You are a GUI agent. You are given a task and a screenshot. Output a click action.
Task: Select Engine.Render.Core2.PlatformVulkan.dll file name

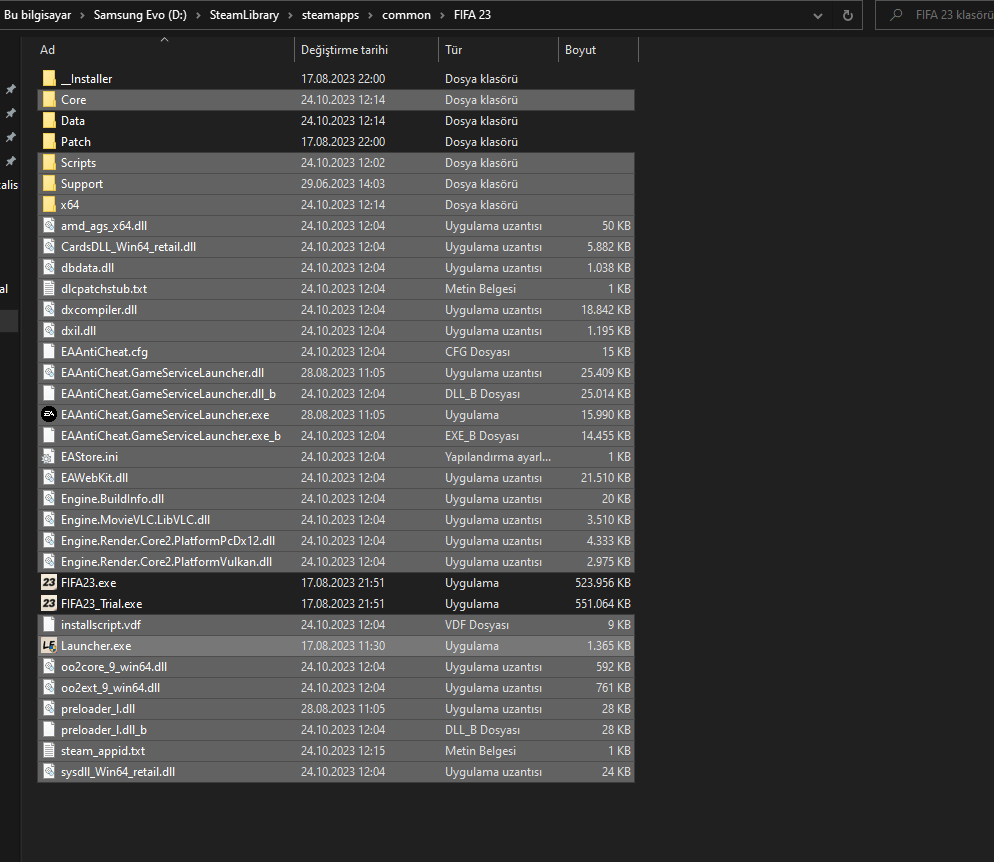pyautogui.click(x=167, y=562)
